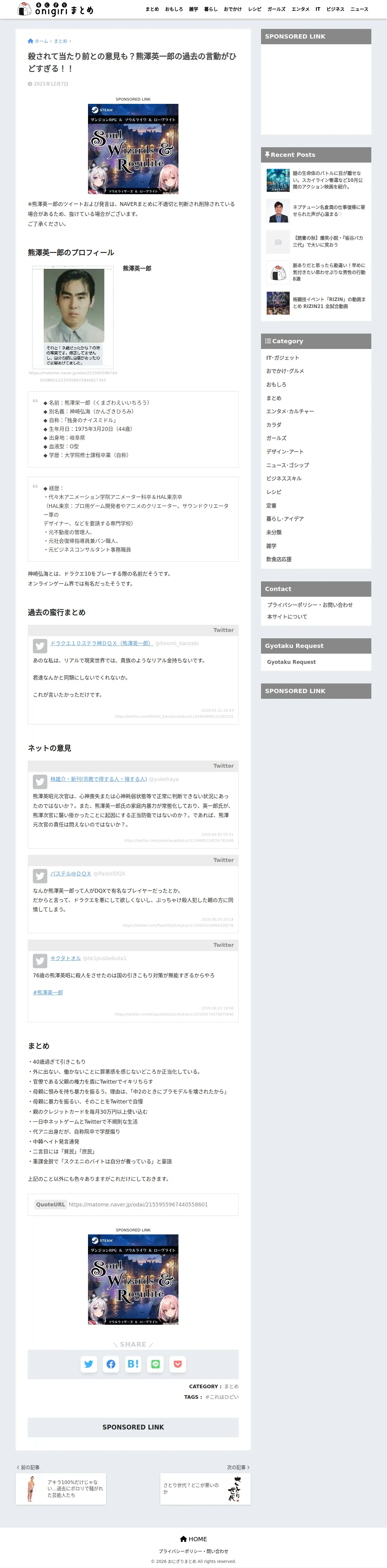Click the Twitter avatar beside 林雄介 tweet
Viewport: 387px width, 1568px height.
tap(40, 782)
